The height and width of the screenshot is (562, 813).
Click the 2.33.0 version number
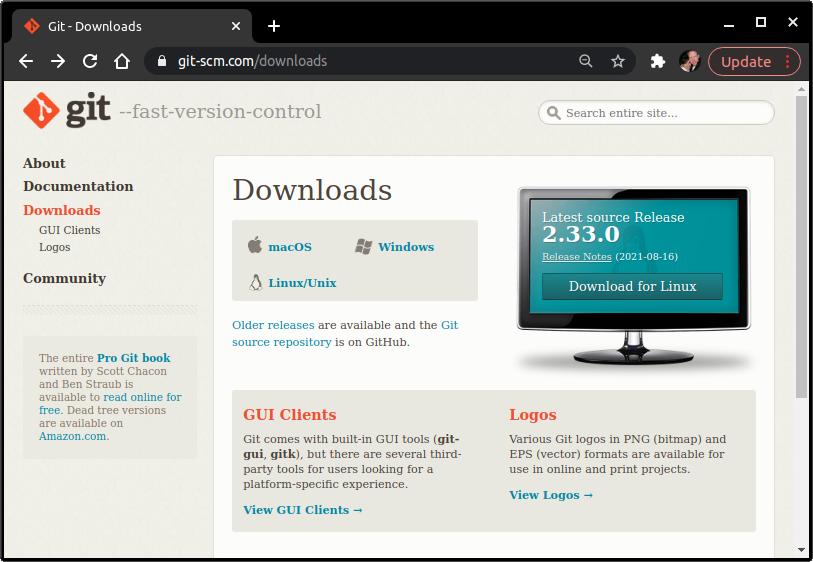coord(581,235)
